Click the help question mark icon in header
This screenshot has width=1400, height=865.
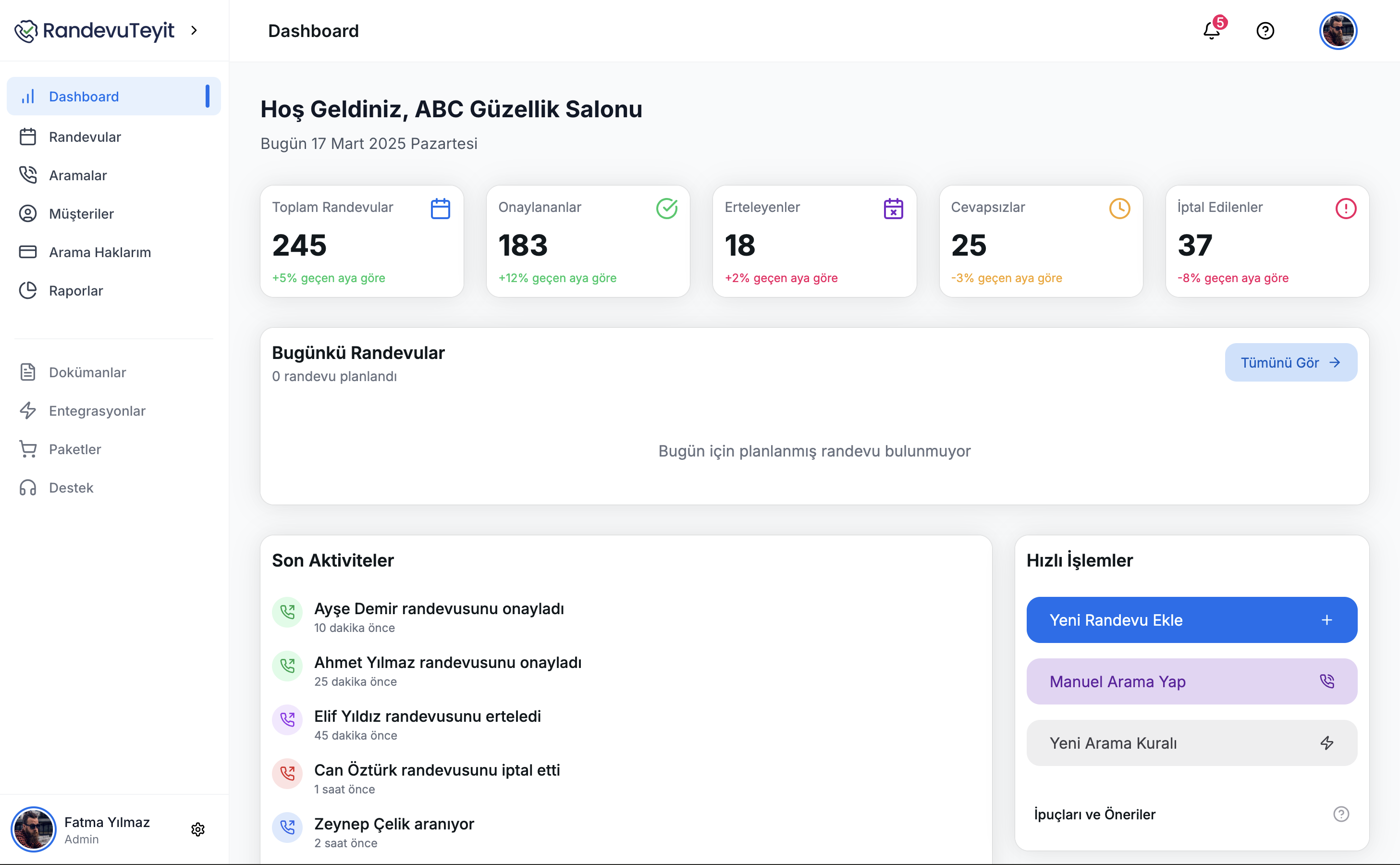point(1265,30)
